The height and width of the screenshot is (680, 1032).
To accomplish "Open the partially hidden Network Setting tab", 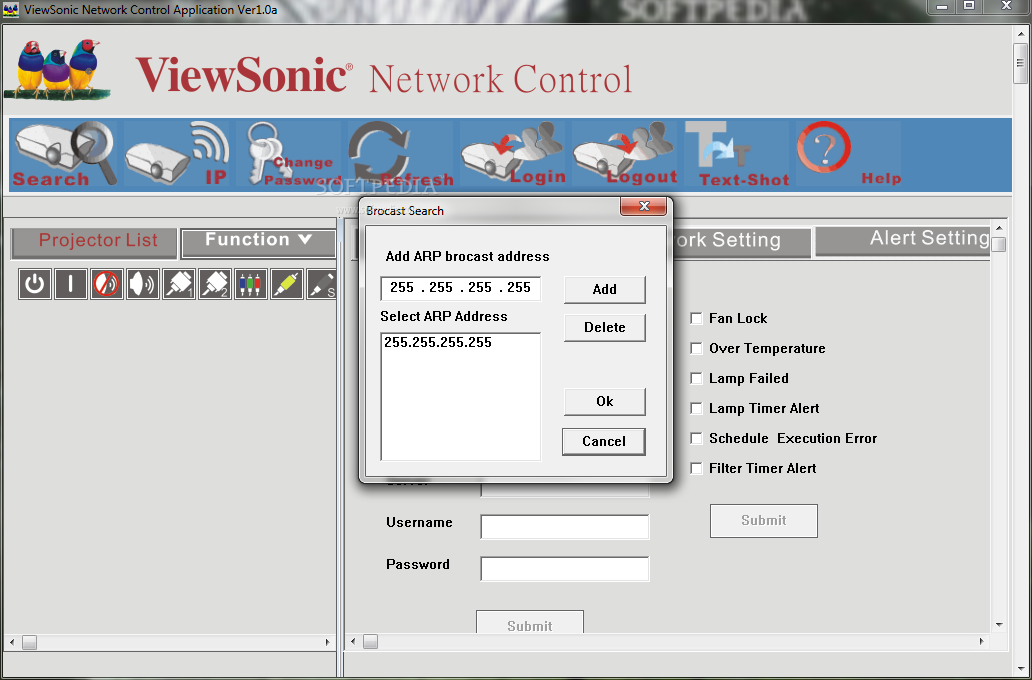I will pos(741,242).
